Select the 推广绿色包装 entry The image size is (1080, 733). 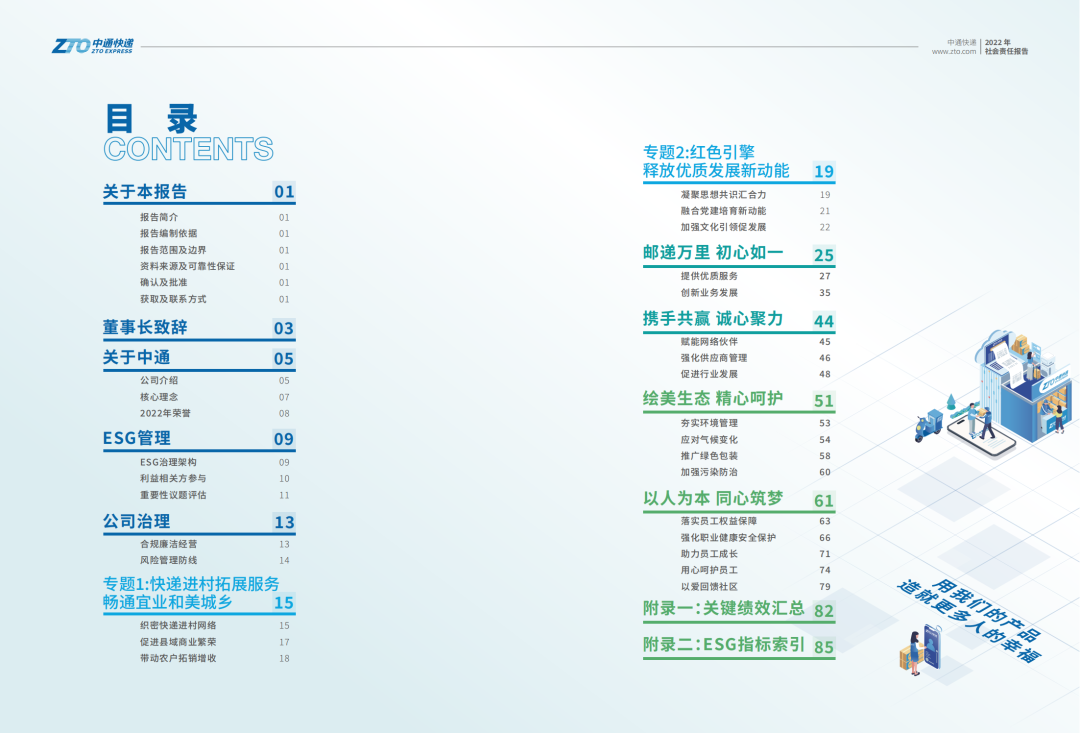[x=709, y=456]
